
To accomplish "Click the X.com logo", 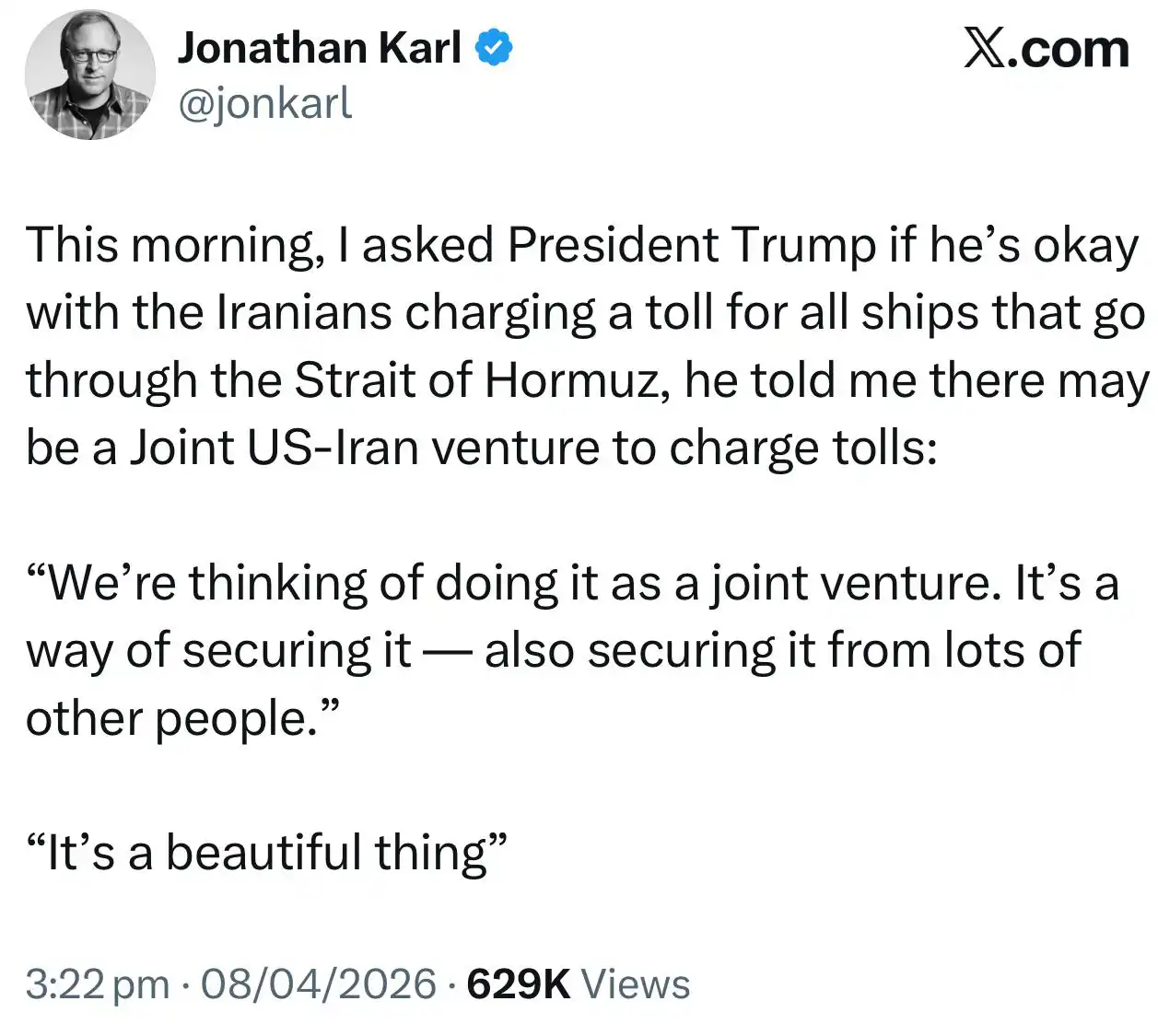I will point(1046,48).
